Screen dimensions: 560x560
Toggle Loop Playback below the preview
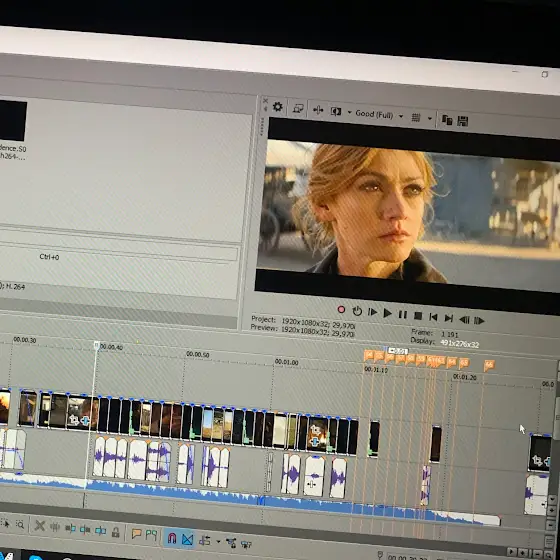click(x=357, y=311)
